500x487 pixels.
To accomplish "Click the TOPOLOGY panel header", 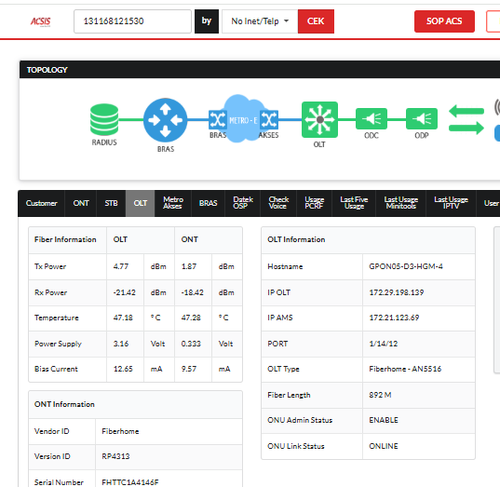I will click(260, 70).
